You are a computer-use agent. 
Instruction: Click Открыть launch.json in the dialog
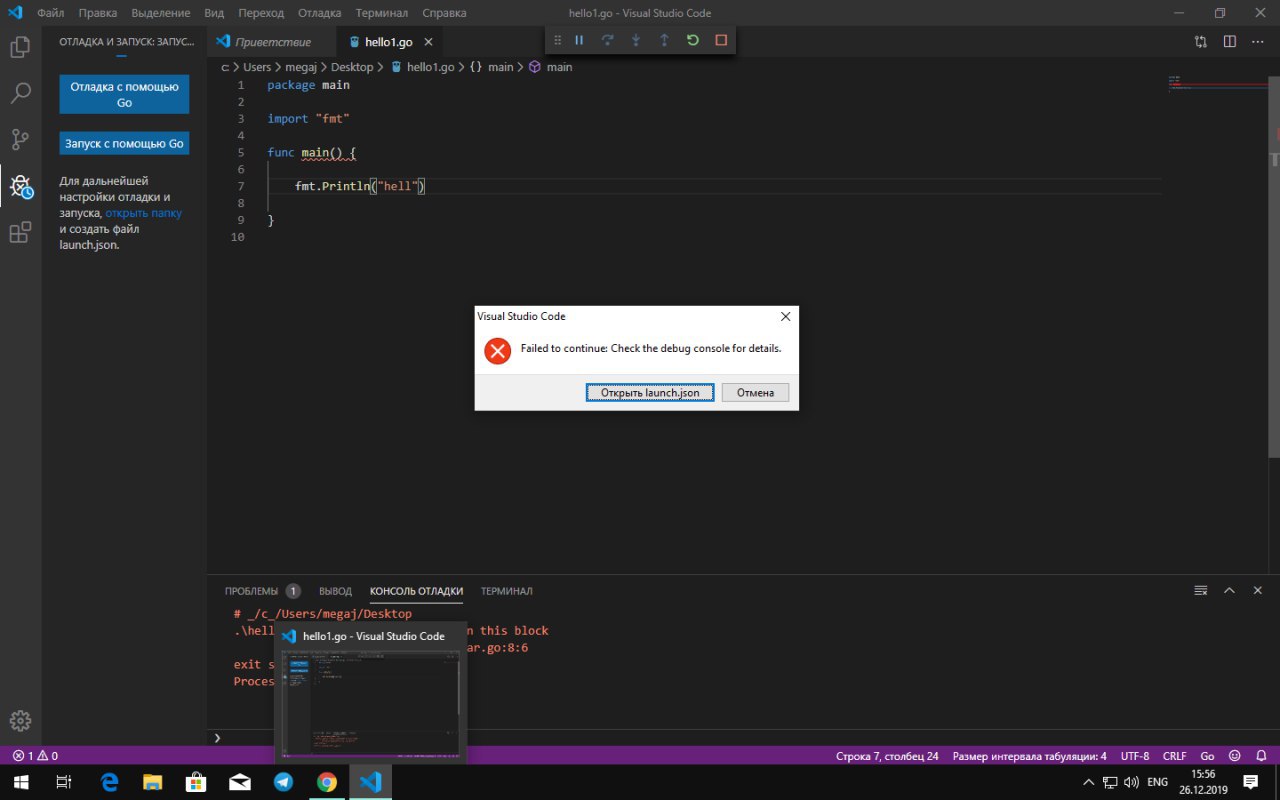[x=650, y=393]
